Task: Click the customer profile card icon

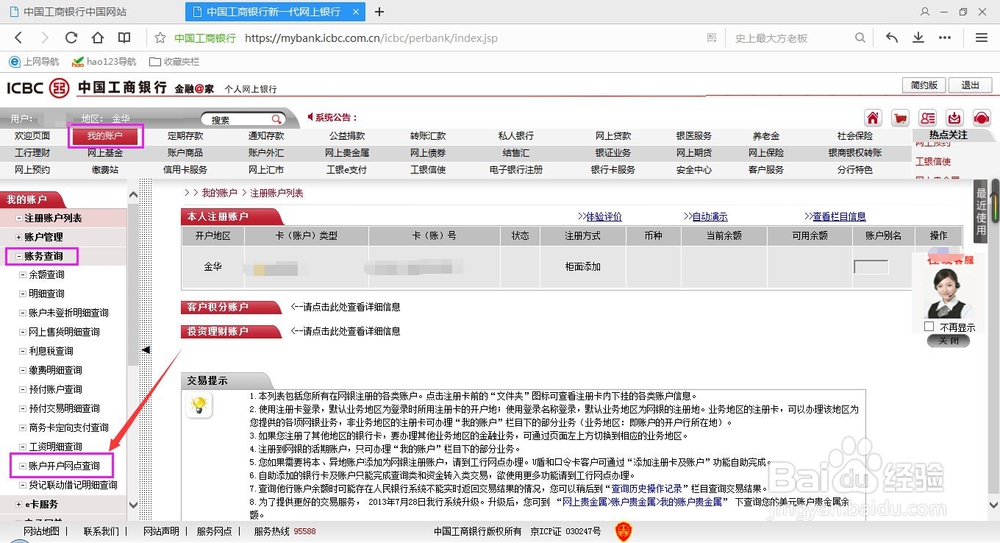Action: point(927,118)
